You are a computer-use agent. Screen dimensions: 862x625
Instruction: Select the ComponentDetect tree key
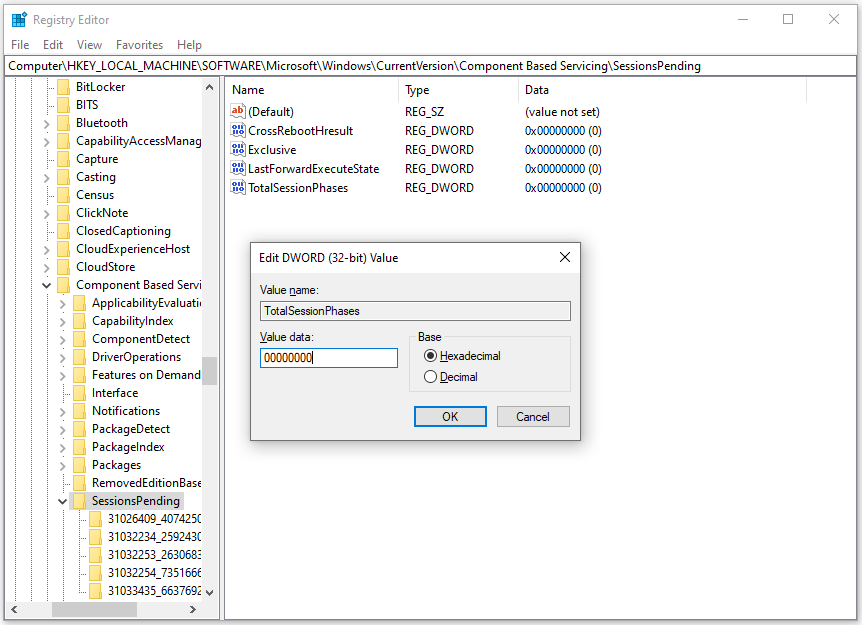pos(141,339)
